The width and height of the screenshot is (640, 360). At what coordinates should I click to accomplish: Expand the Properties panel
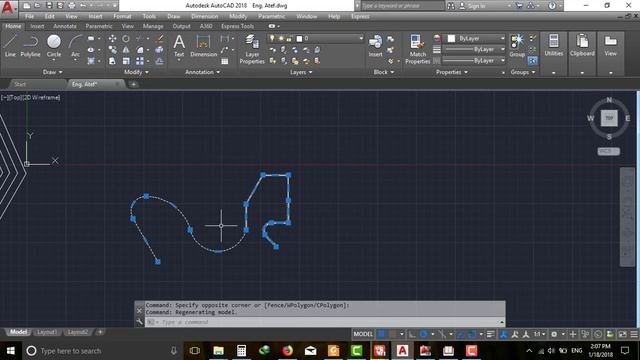click(451, 72)
